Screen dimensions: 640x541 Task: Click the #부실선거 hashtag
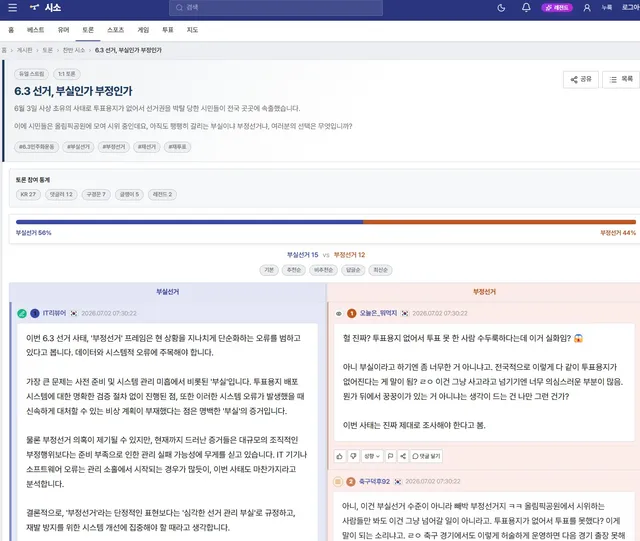tap(78, 147)
